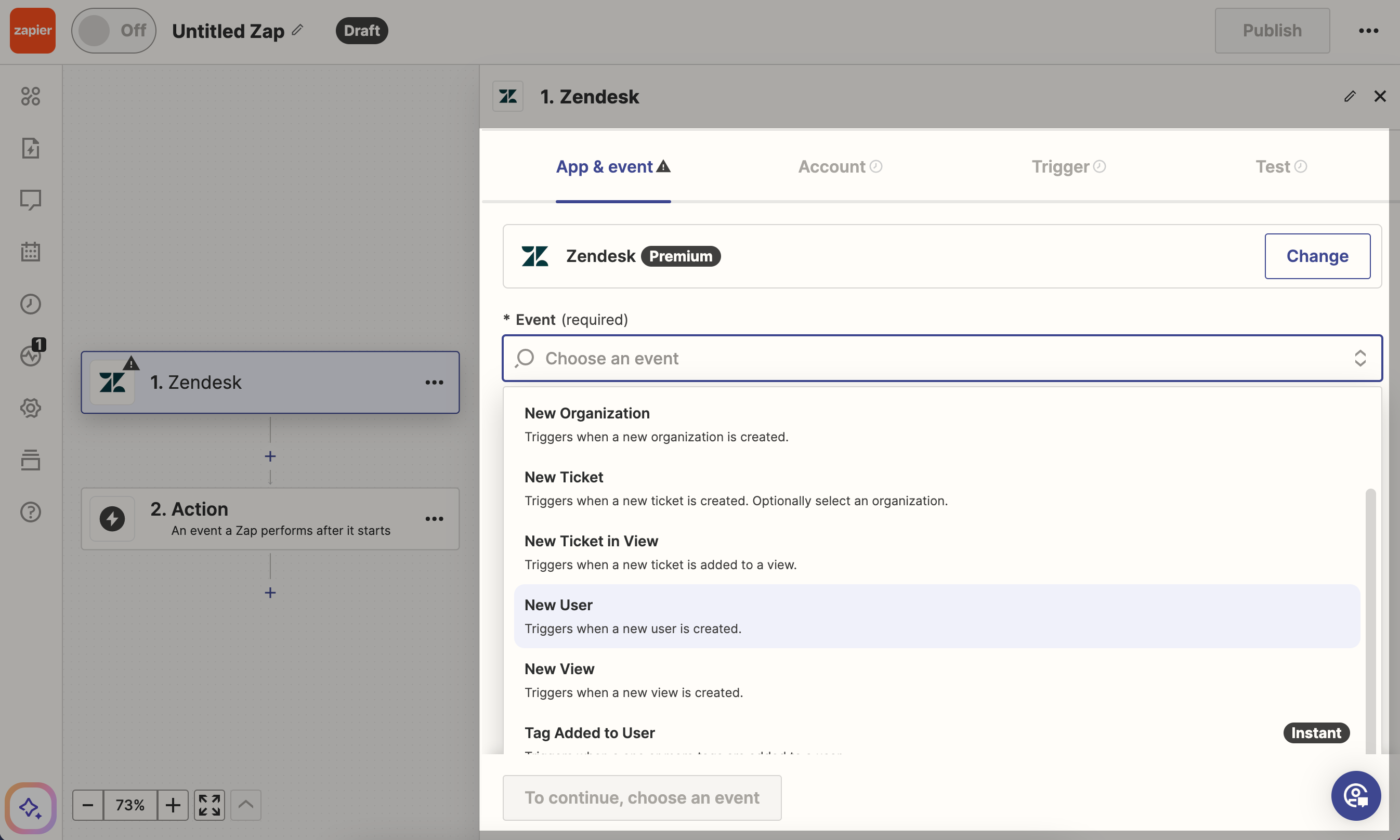Screen dimensions: 1400x840
Task: Edit the Untitled Zap name pencil icon
Action: click(x=298, y=30)
